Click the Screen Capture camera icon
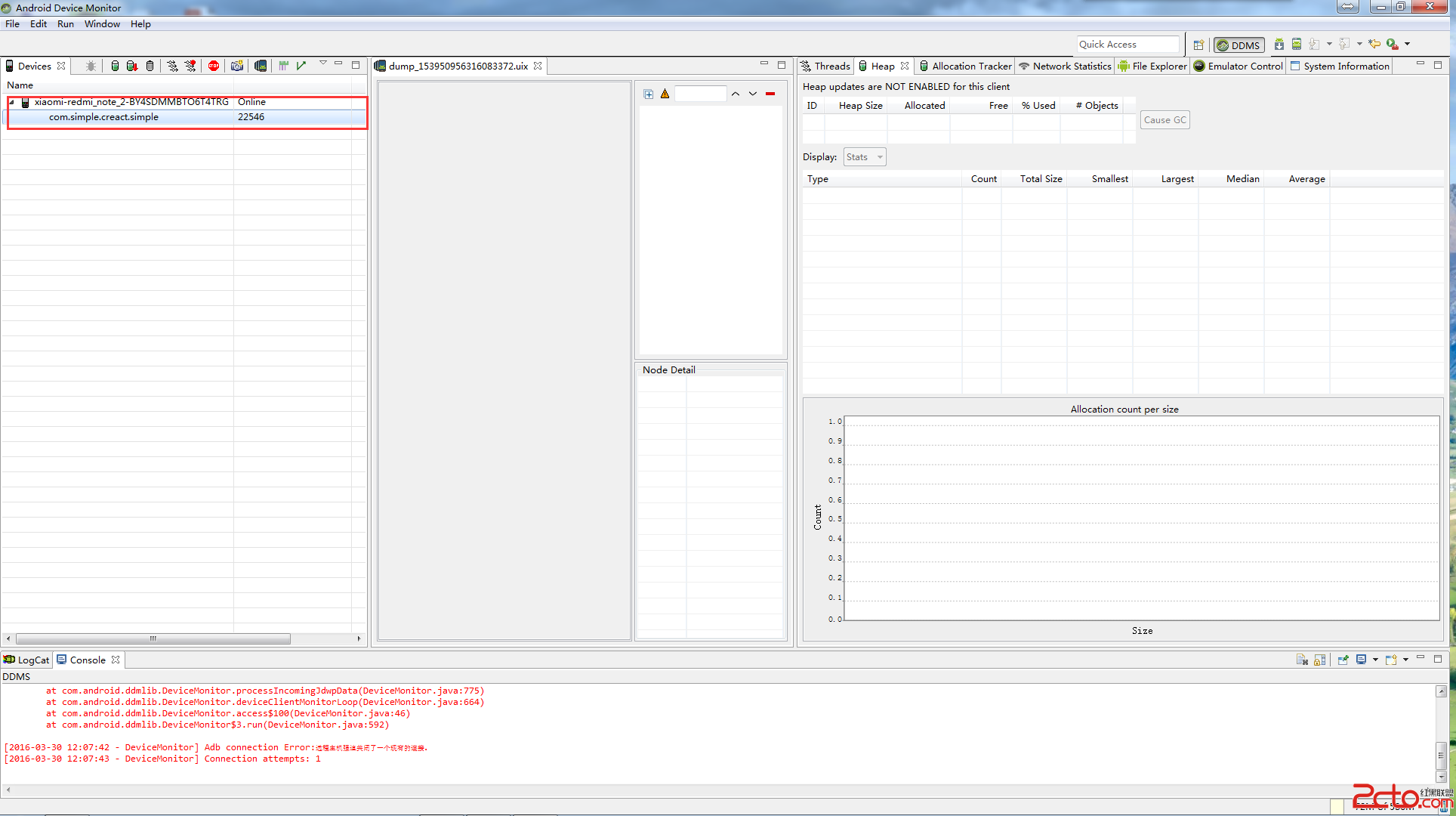The image size is (1456, 816). (237, 66)
